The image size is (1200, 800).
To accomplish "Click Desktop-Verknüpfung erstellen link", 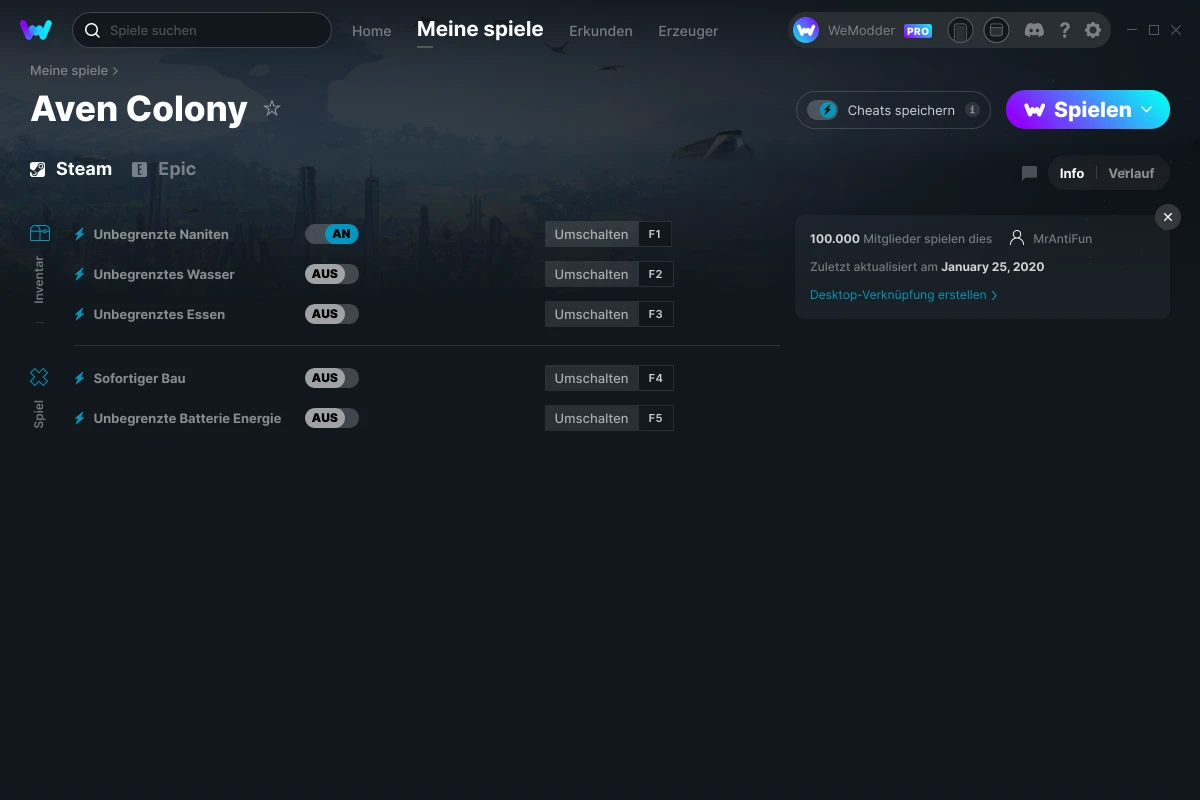I will pos(904,295).
